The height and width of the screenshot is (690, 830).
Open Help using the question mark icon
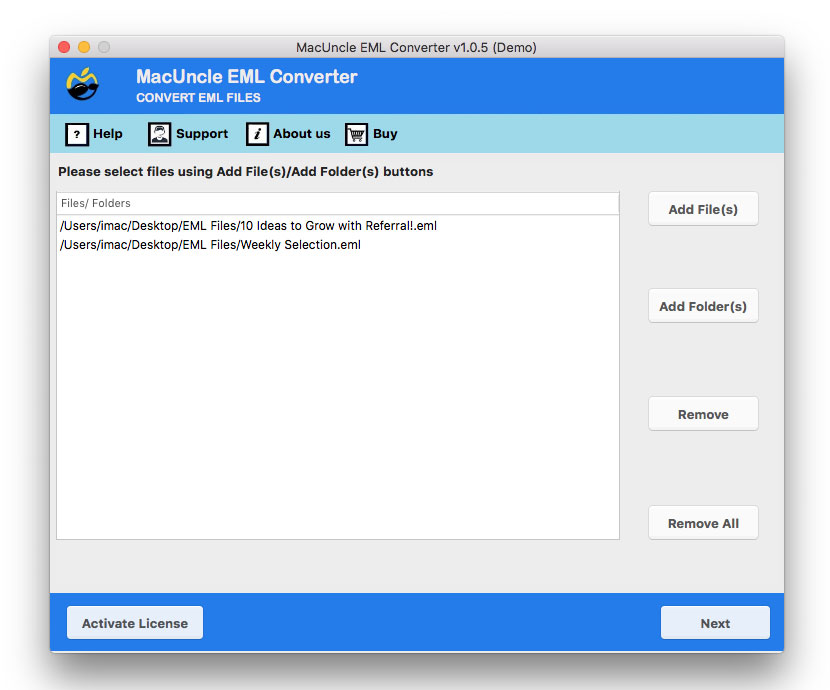(78, 134)
